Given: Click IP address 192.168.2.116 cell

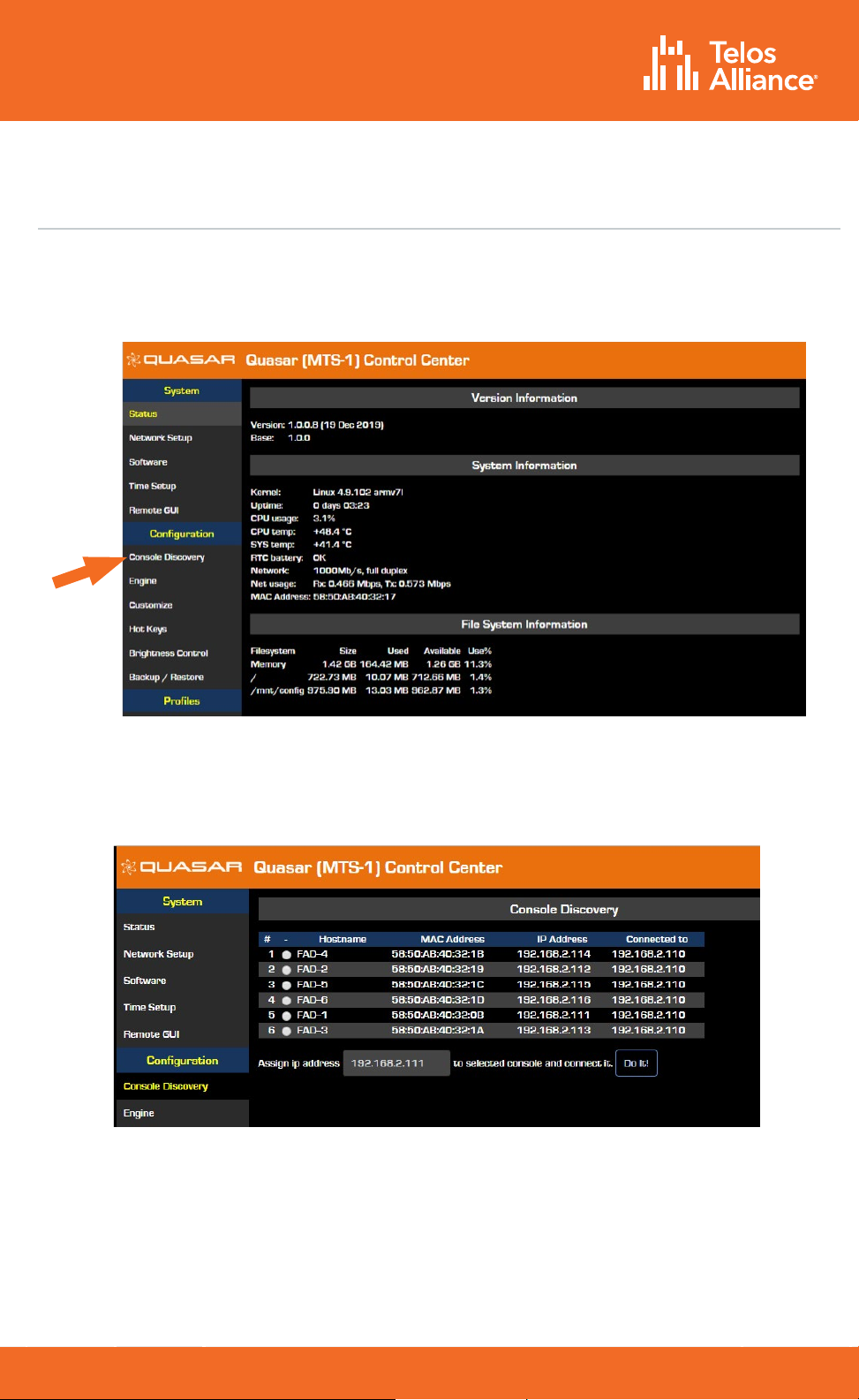Looking at the screenshot, I should point(554,1001).
